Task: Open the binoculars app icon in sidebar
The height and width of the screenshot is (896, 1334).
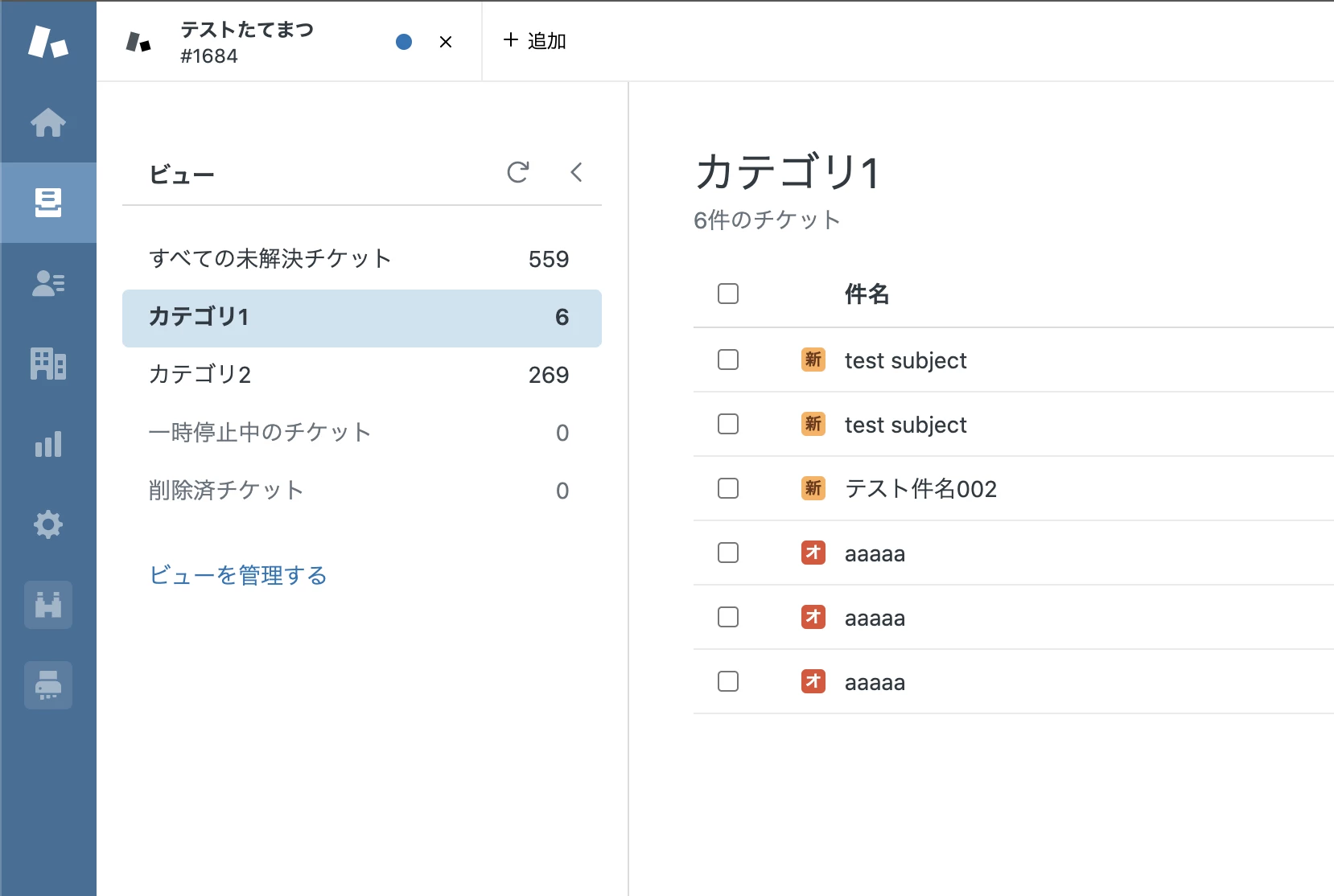Action: click(x=48, y=605)
